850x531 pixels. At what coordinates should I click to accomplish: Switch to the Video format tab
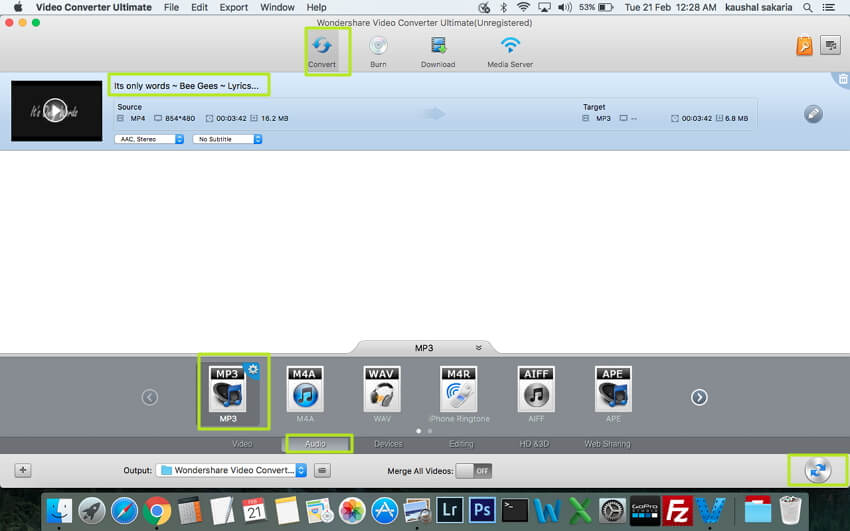(242, 444)
